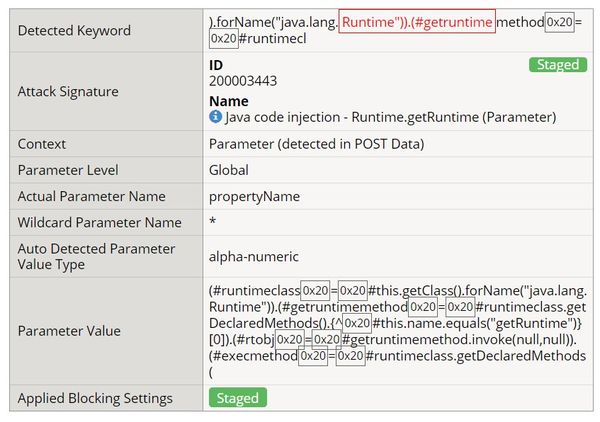Select the Parameter Value row label
The image size is (600, 422).
click(x=69, y=331)
